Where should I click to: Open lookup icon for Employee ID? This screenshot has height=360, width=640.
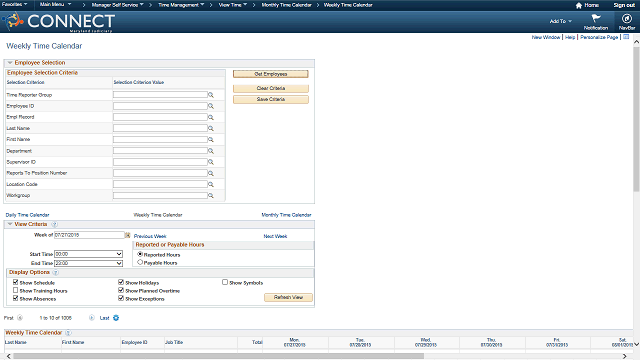pos(211,106)
